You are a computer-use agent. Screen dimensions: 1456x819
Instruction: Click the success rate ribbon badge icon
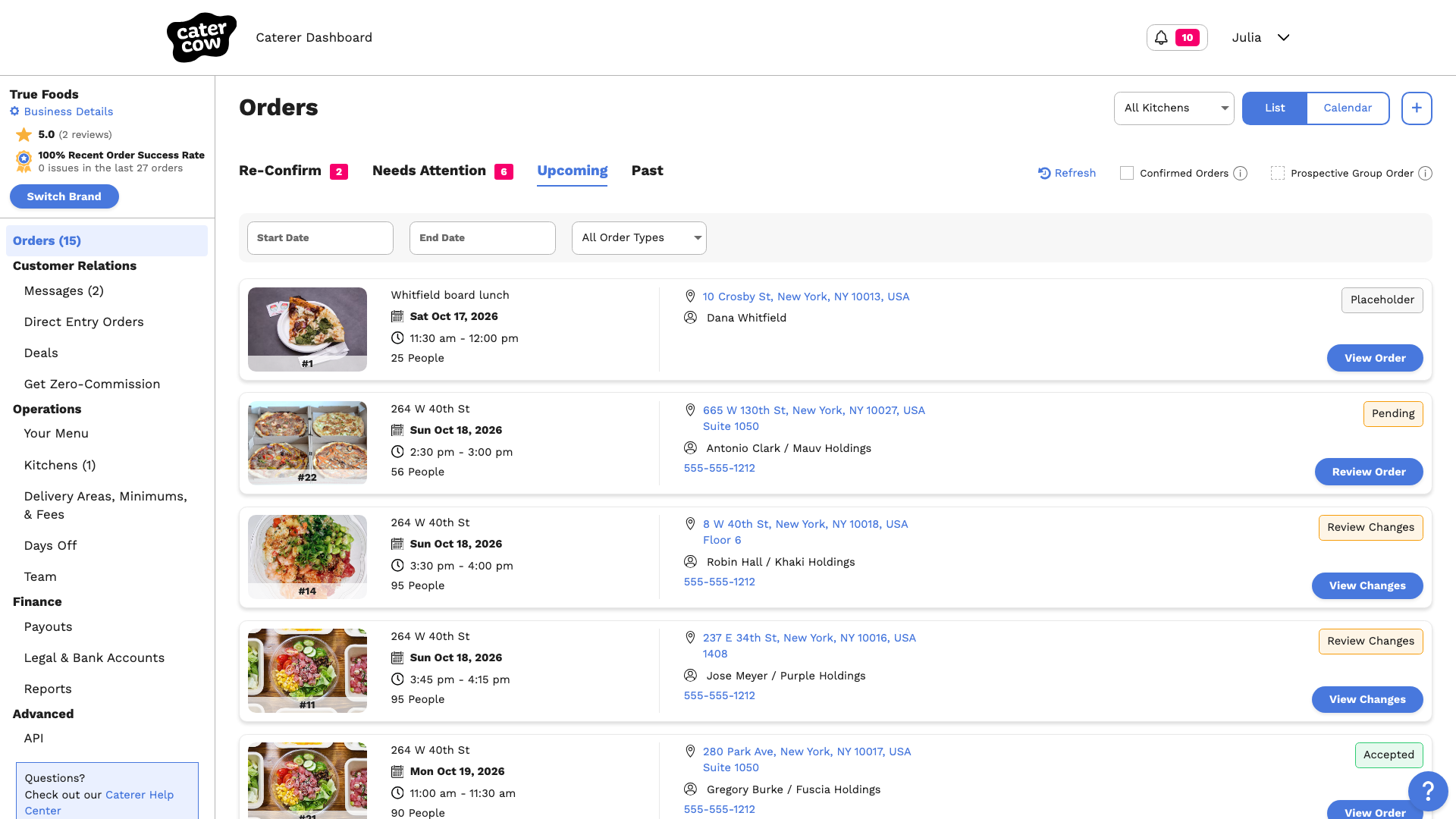24,161
